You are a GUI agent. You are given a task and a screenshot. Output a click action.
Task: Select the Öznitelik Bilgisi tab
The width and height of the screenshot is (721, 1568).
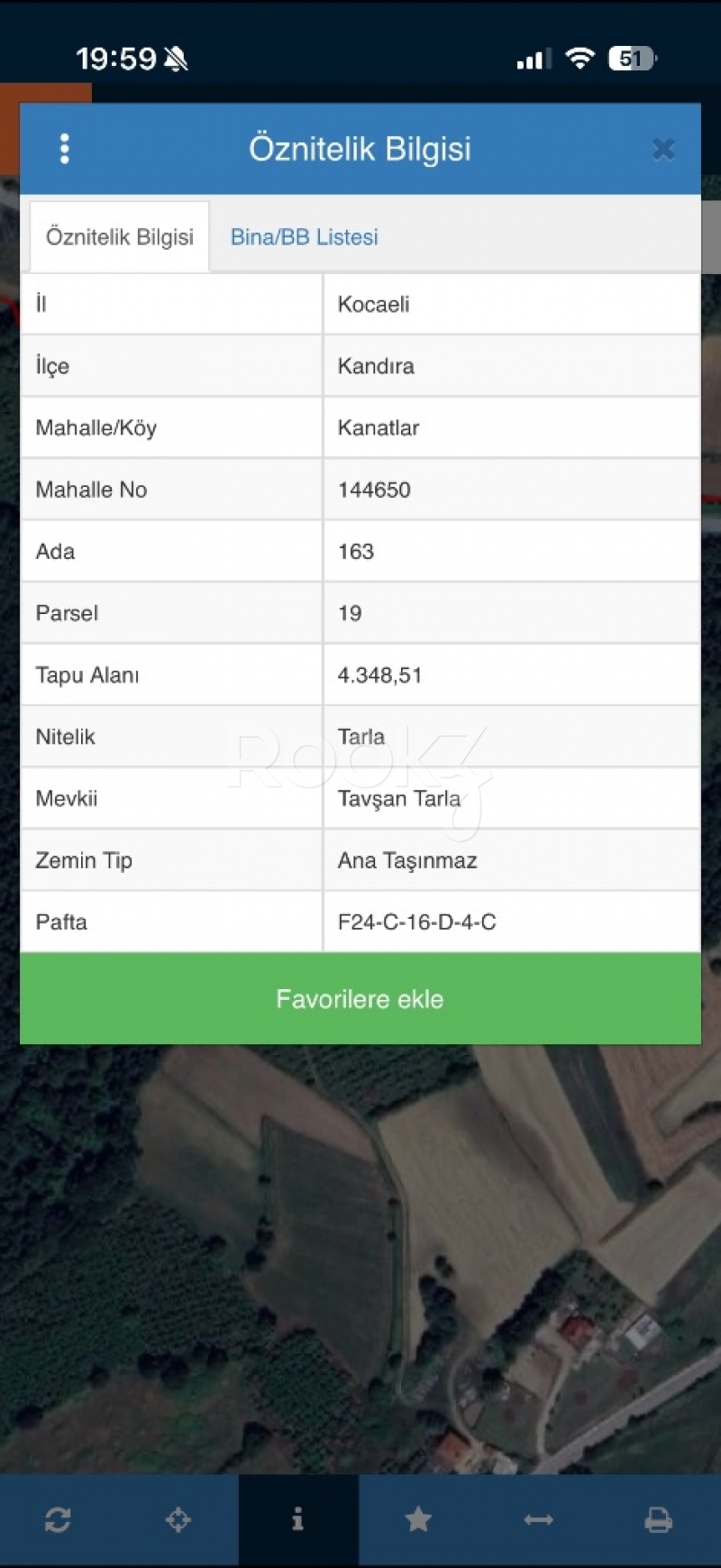[x=120, y=237]
